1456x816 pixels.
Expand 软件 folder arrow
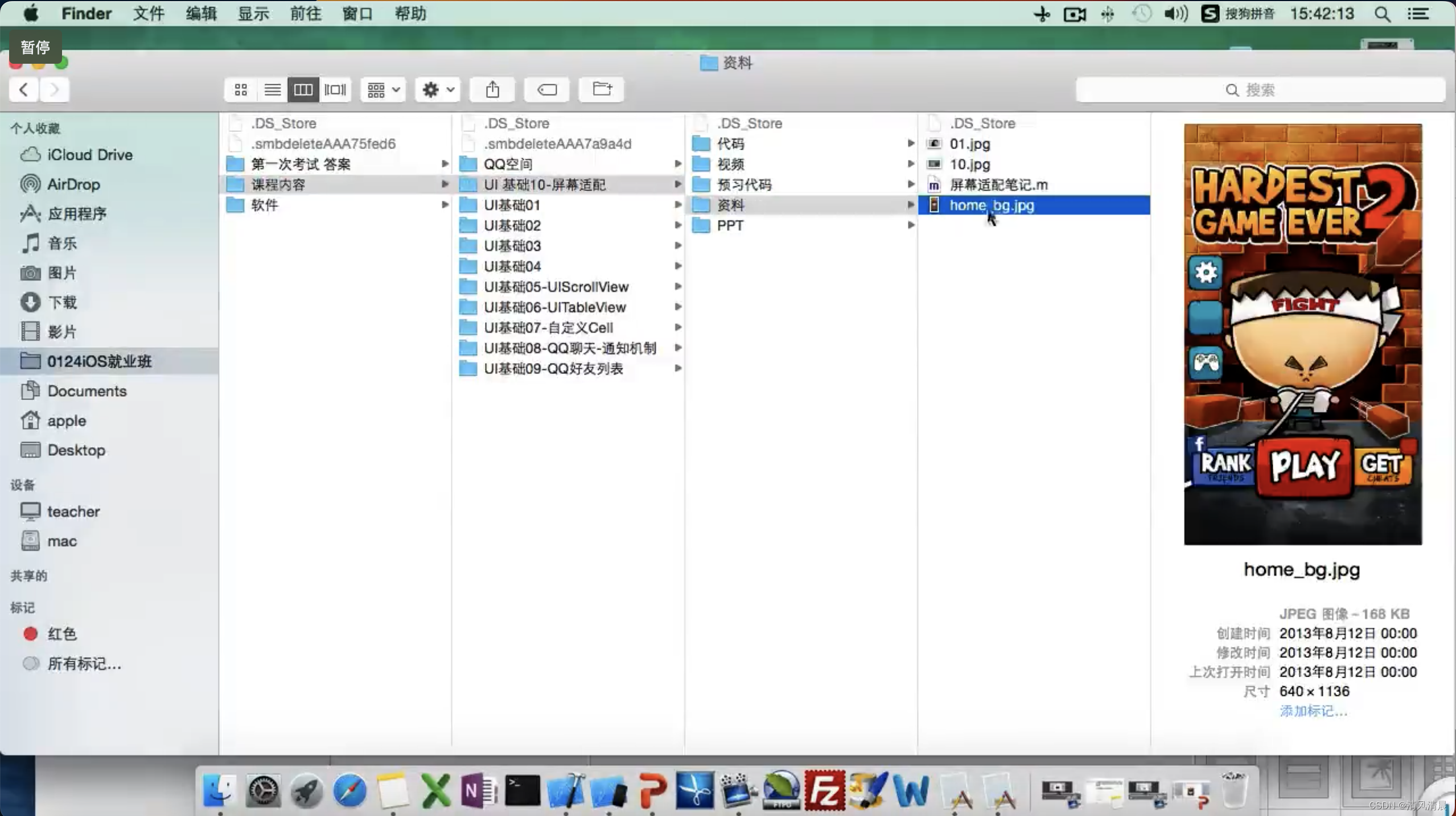(x=445, y=205)
